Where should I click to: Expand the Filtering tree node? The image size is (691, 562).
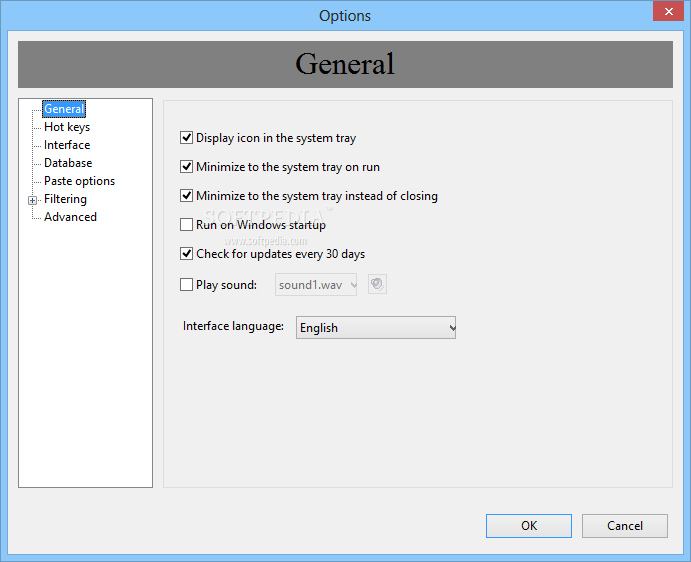click(x=33, y=200)
